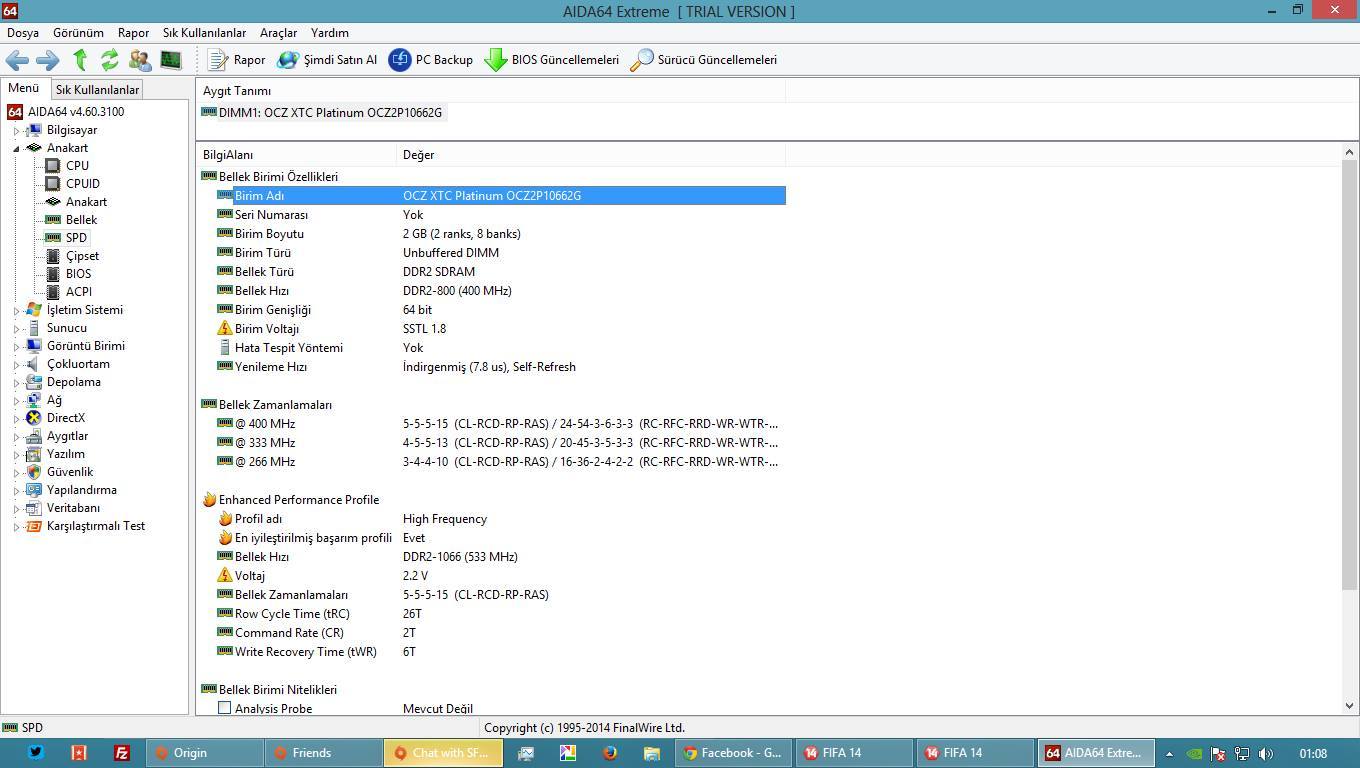Click the scrollbar down arrow

1349,706
